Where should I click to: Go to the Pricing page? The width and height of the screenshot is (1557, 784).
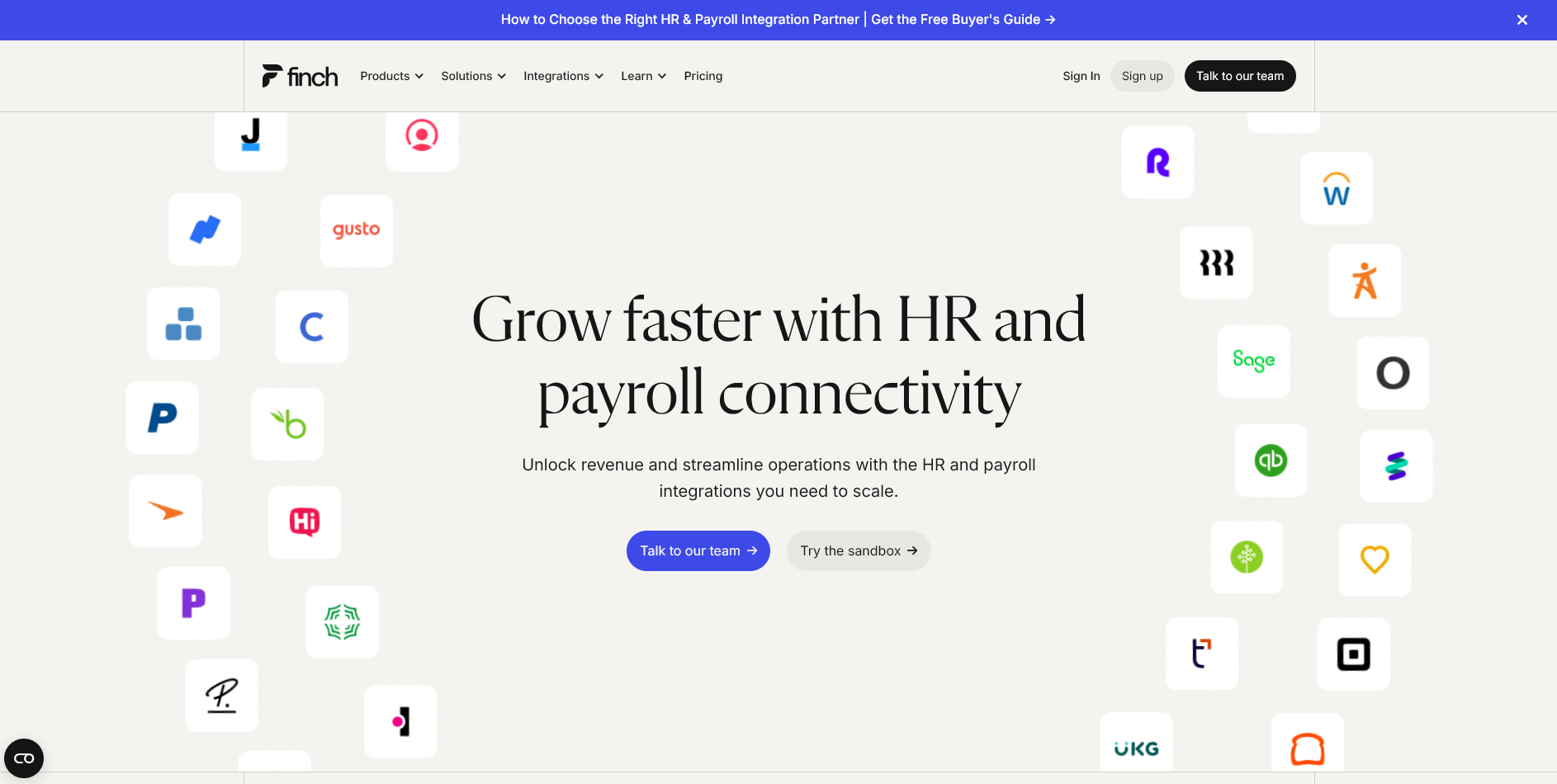point(703,76)
